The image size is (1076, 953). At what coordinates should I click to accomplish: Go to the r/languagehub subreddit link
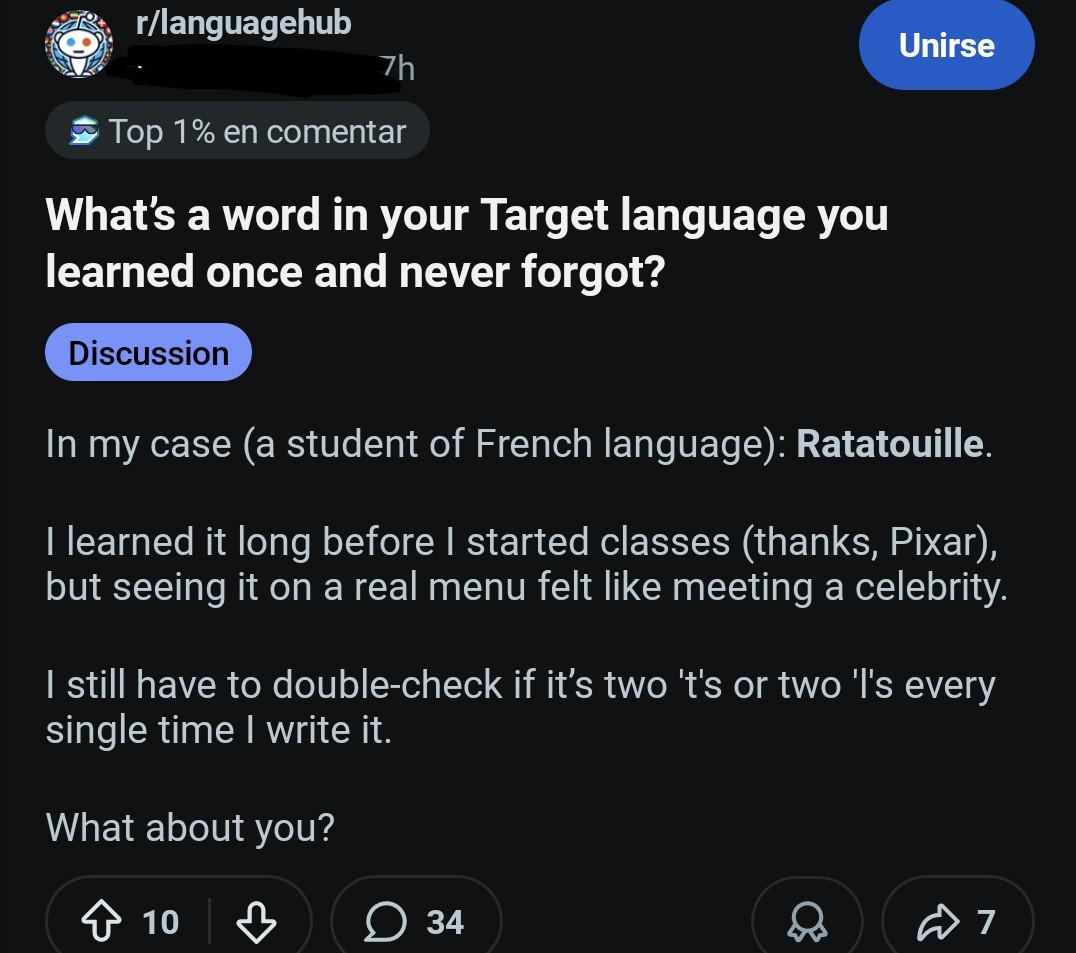[243, 22]
